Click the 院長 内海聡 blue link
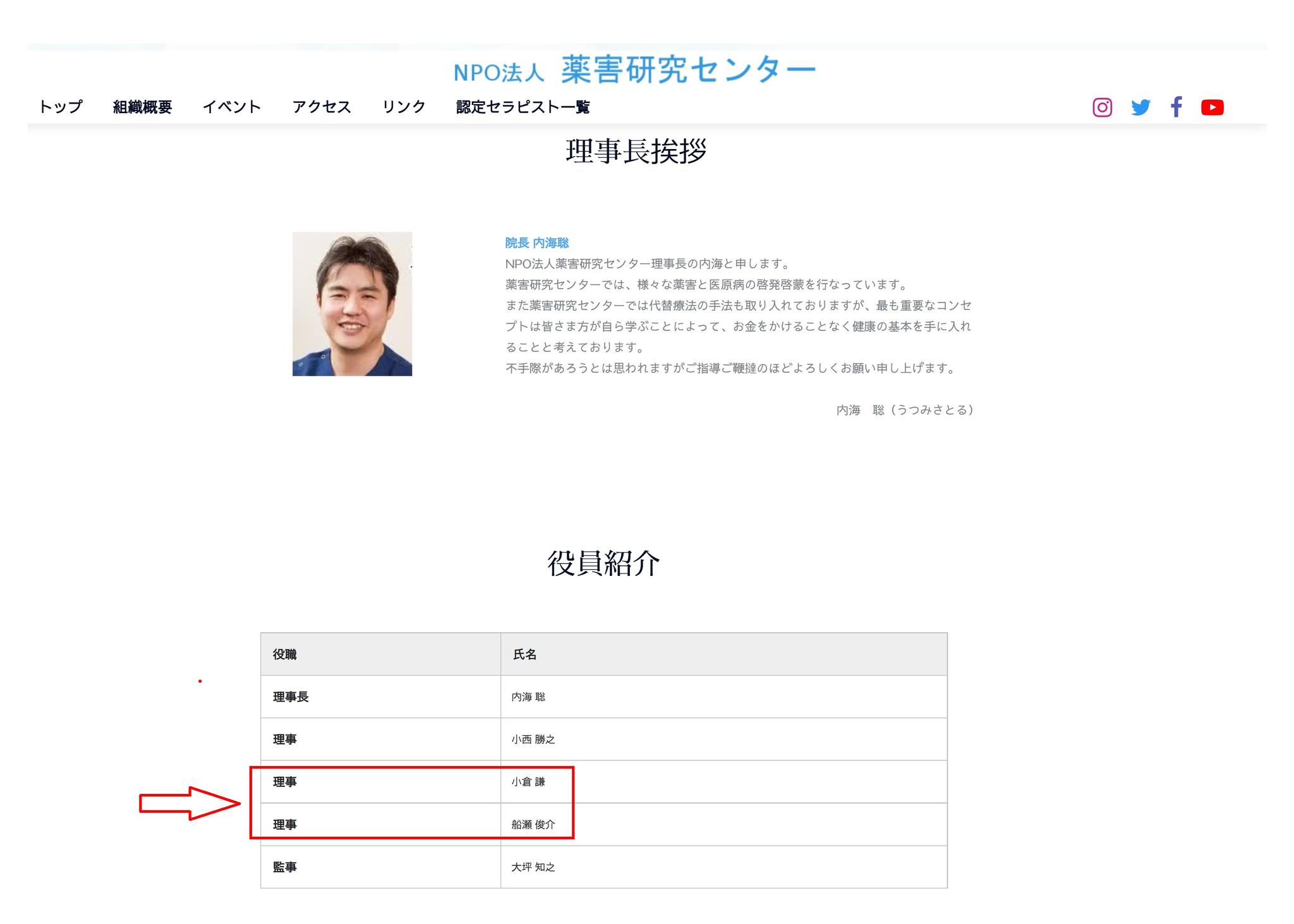Screen dimensions: 1294x924 coord(536,243)
